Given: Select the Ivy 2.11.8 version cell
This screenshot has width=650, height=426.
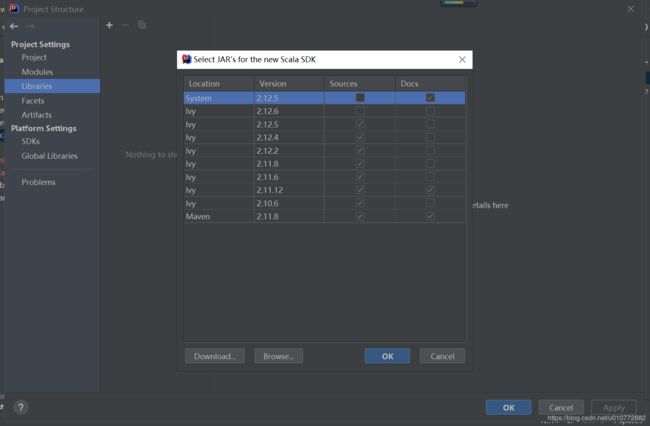Looking at the screenshot, I should click(289, 164).
